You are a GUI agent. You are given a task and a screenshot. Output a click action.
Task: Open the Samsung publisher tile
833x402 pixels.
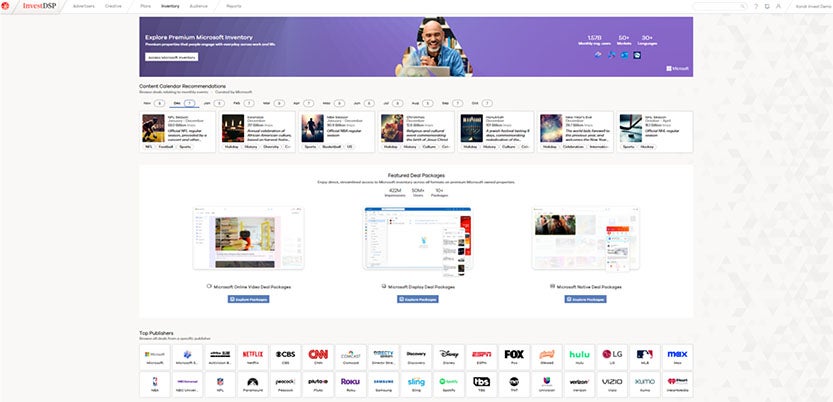click(383, 384)
